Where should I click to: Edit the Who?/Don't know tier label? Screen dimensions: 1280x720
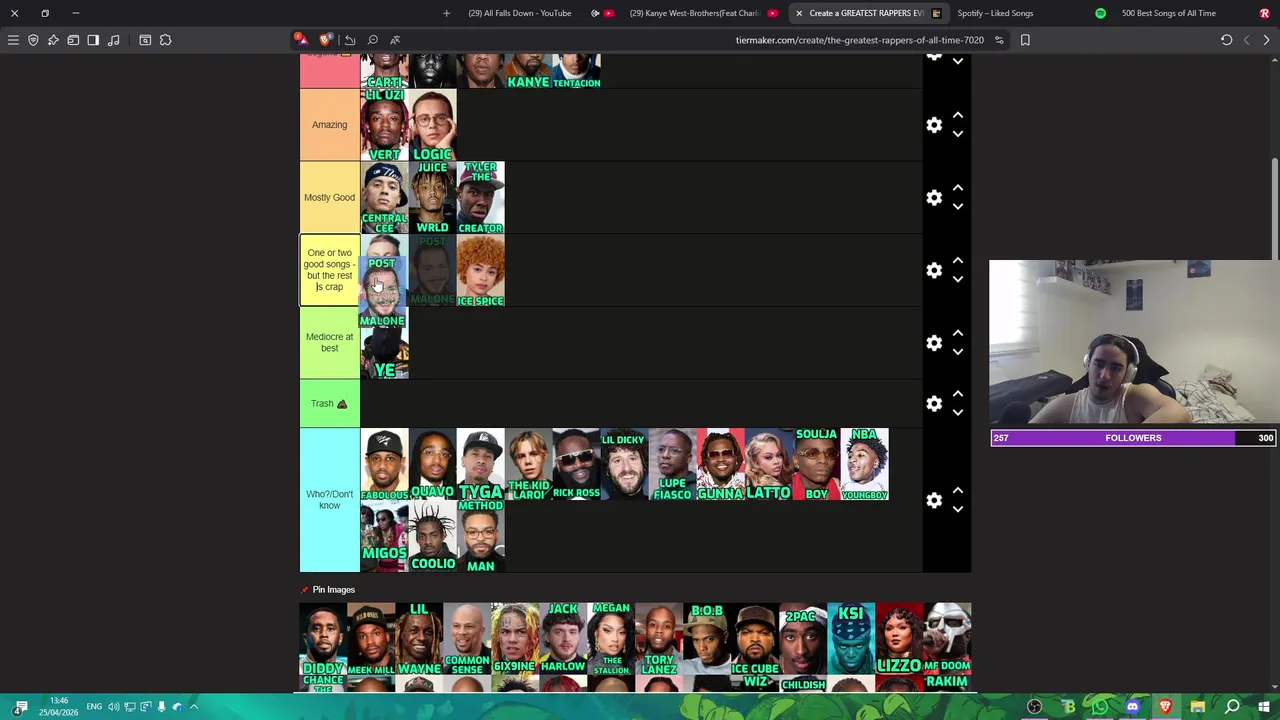pos(330,501)
